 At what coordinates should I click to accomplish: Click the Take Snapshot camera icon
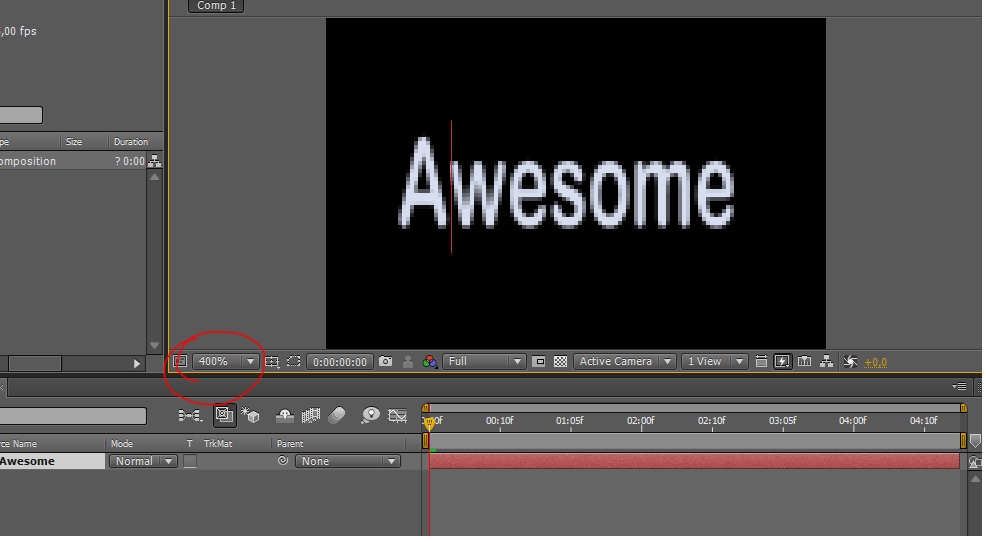(386, 362)
